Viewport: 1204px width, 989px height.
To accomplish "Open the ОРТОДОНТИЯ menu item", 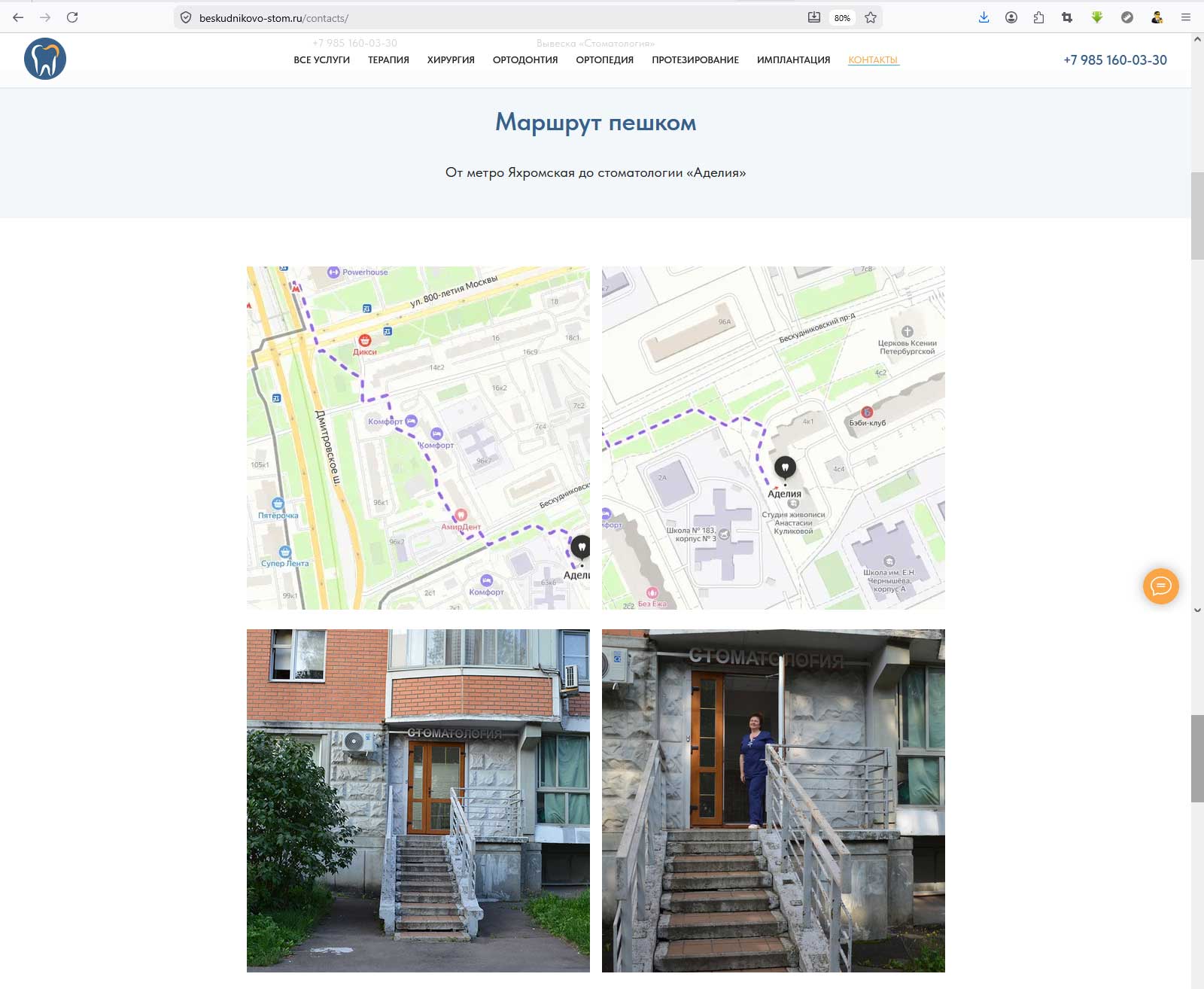I will [x=525, y=60].
